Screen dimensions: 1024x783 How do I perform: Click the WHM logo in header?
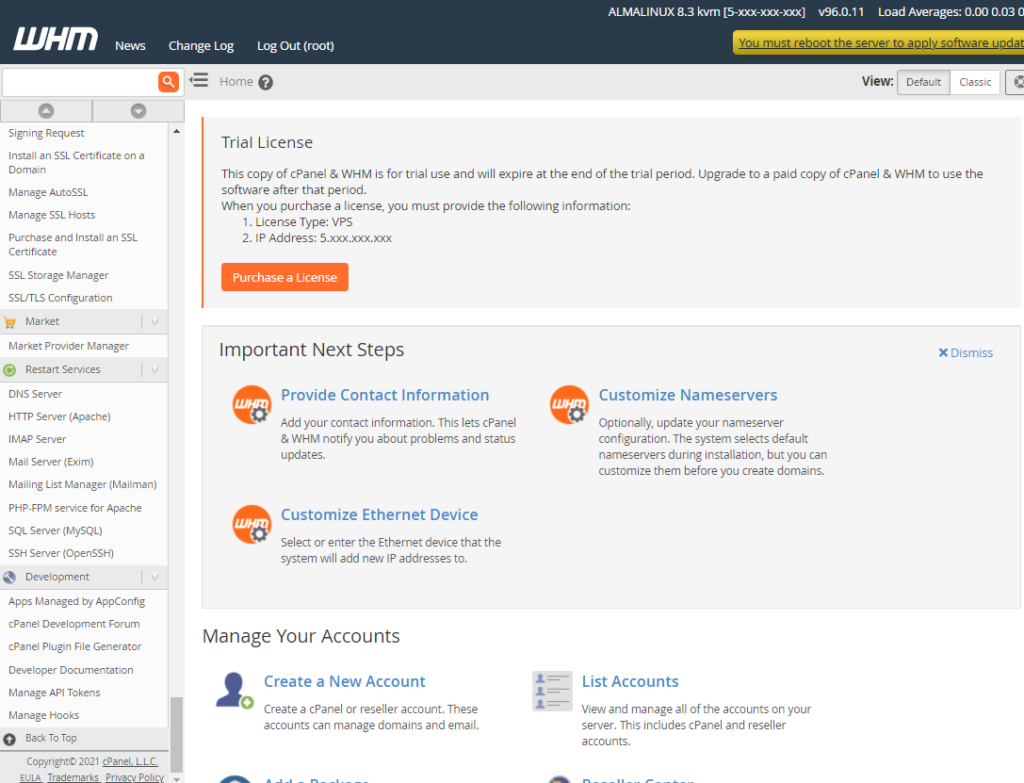[x=56, y=41]
